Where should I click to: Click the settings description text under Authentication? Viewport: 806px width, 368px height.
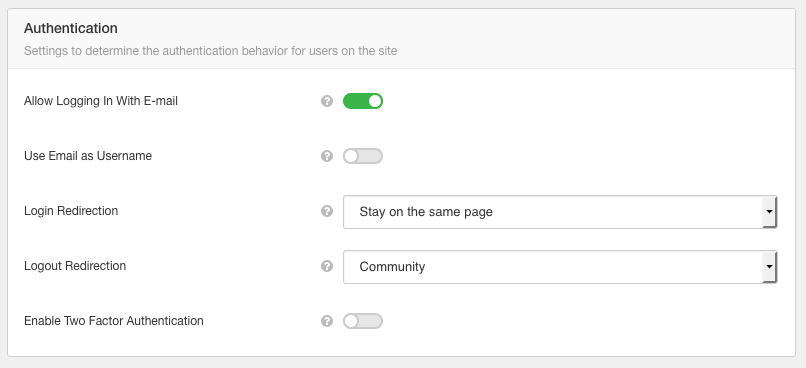[x=210, y=51]
